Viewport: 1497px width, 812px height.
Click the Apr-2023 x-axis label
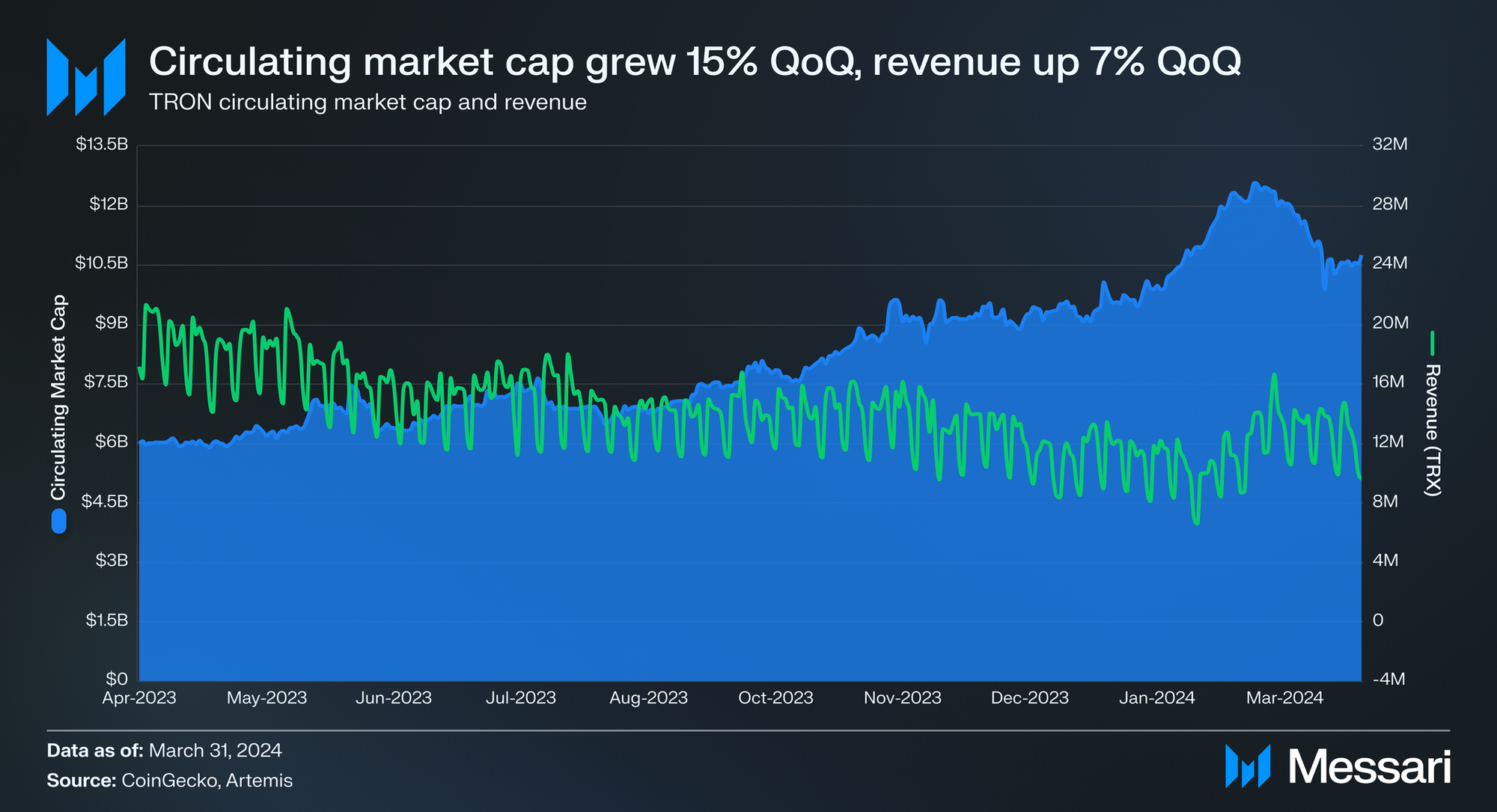139,698
